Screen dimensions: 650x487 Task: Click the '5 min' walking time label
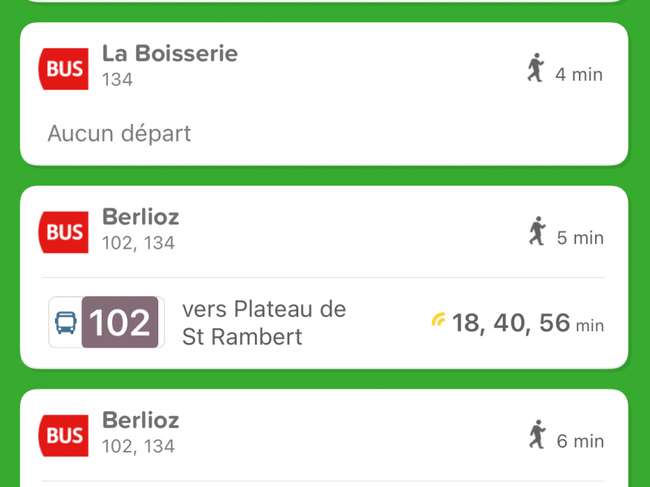[x=580, y=238]
